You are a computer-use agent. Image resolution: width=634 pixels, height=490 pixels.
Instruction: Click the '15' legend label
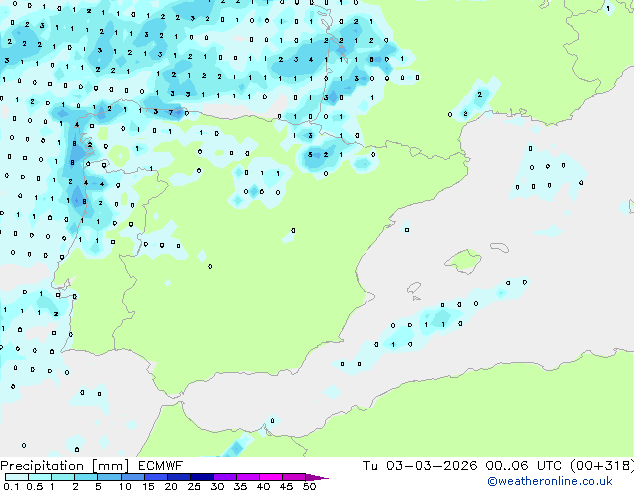(148, 486)
